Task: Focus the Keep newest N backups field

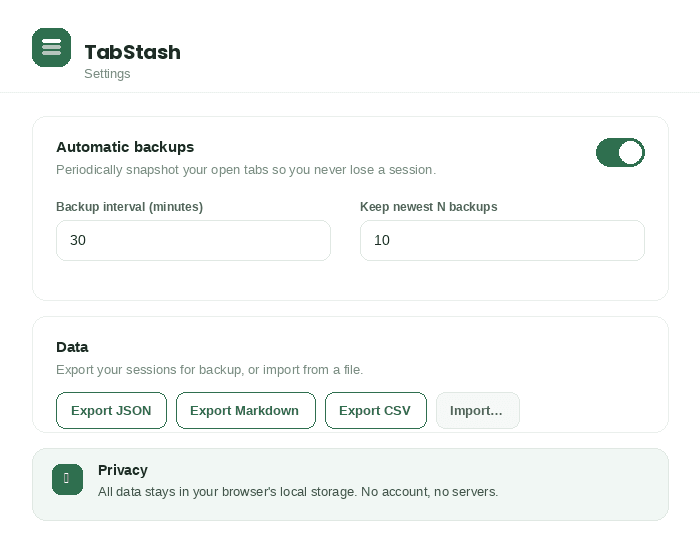Action: coord(502,240)
